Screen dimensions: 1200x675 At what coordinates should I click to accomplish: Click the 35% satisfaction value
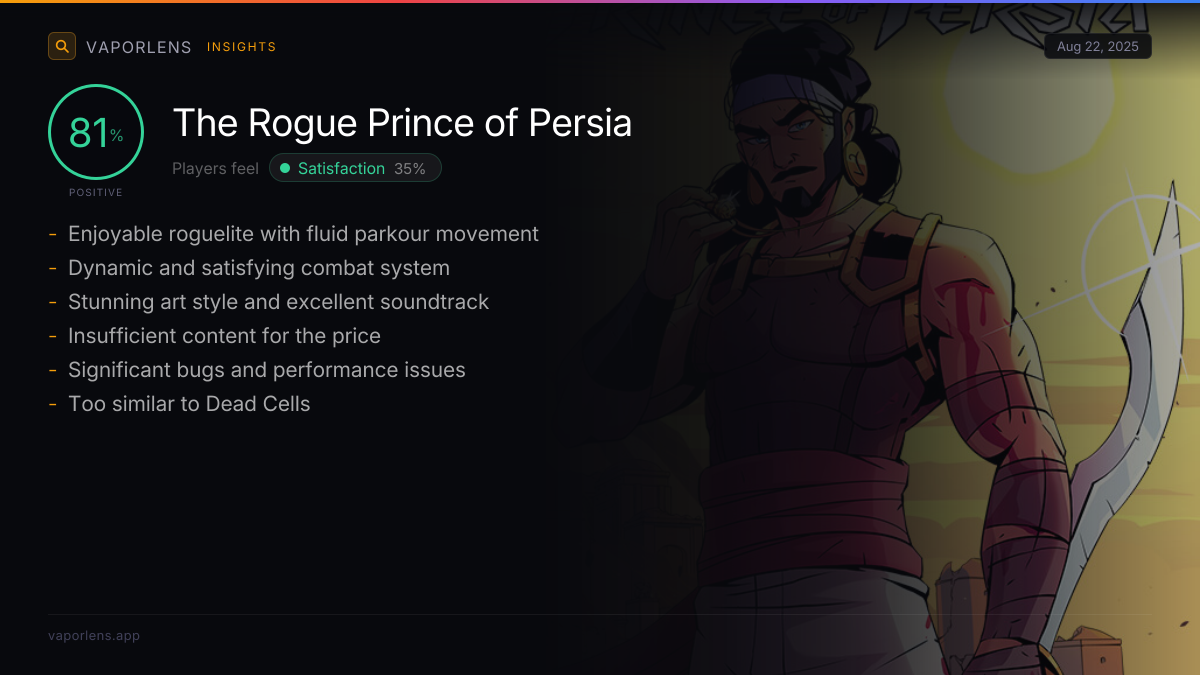(x=410, y=168)
